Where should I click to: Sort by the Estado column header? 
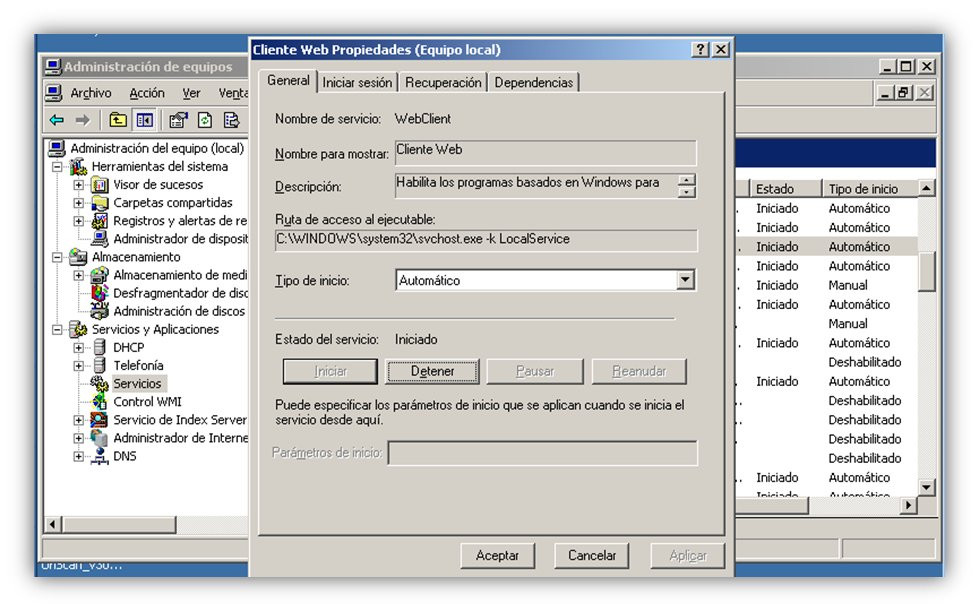click(x=784, y=188)
